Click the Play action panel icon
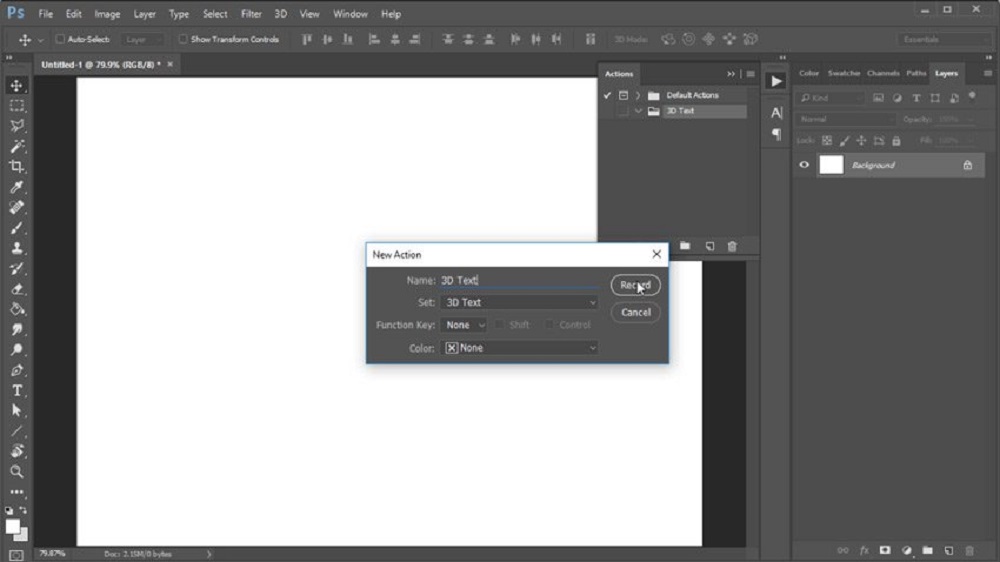Image resolution: width=1000 pixels, height=562 pixels. click(776, 81)
